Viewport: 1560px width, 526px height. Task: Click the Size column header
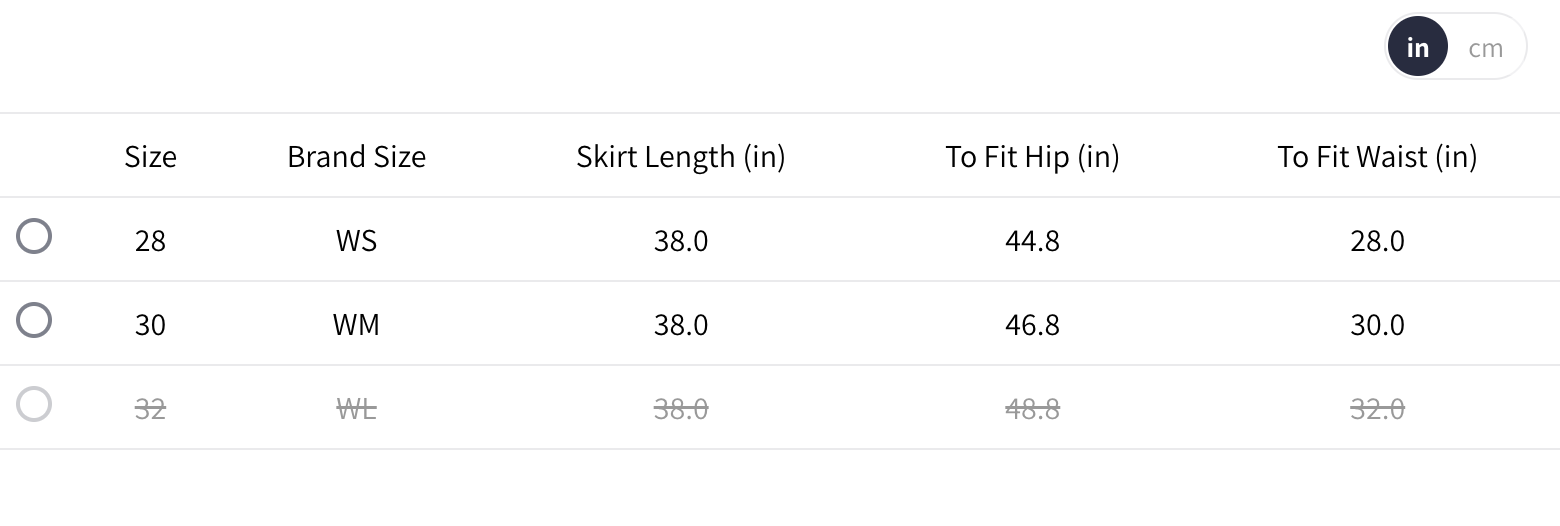(x=150, y=157)
